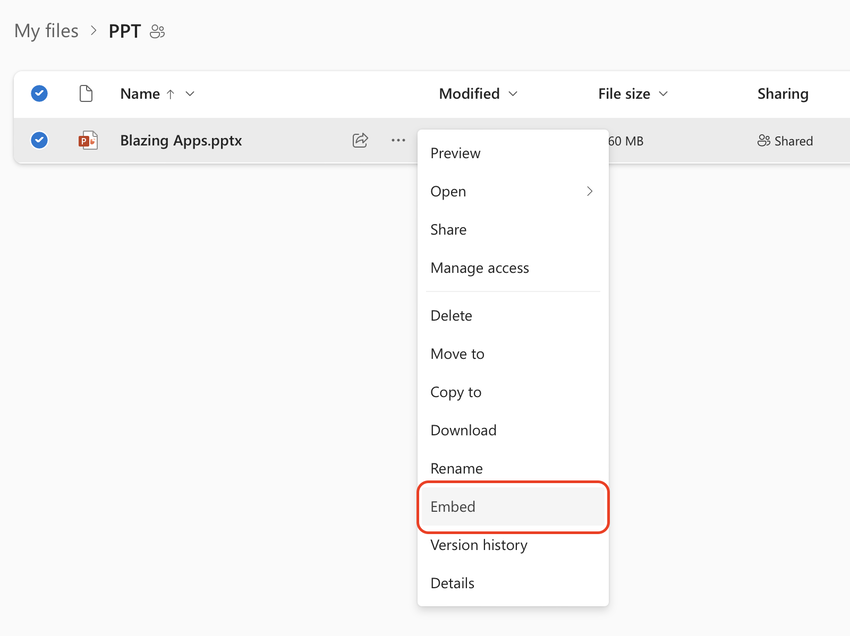Screen dimensions: 850x636
Task: Open Version history from the menu
Action: tap(478, 545)
